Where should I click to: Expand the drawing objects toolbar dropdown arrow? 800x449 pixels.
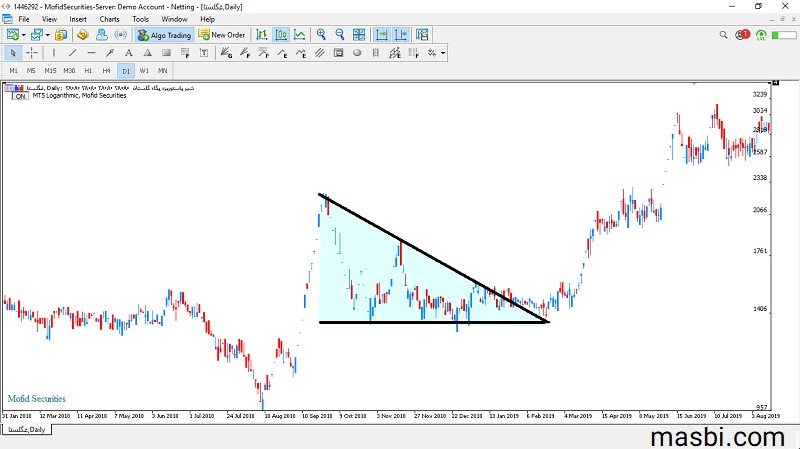tap(443, 53)
